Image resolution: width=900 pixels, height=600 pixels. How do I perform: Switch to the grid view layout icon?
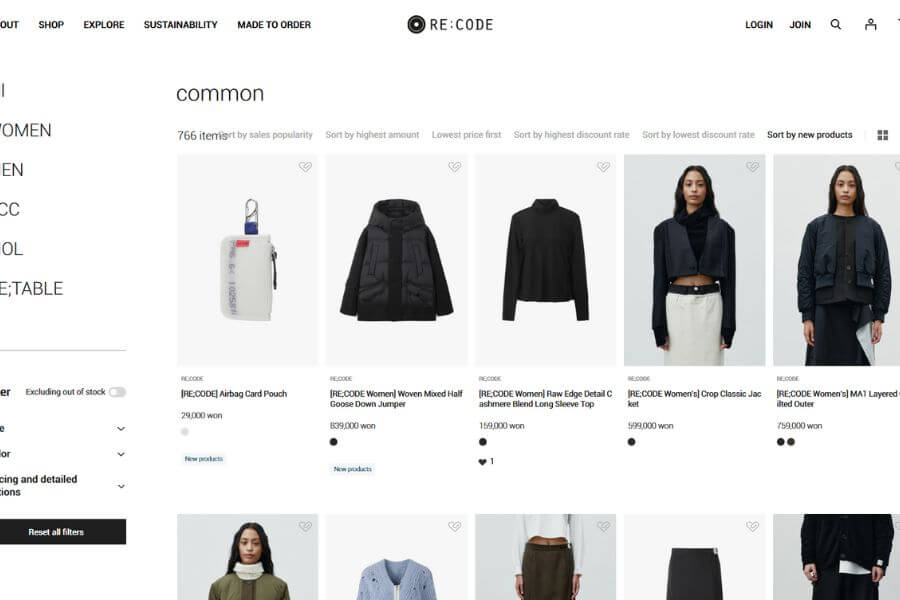coord(883,135)
